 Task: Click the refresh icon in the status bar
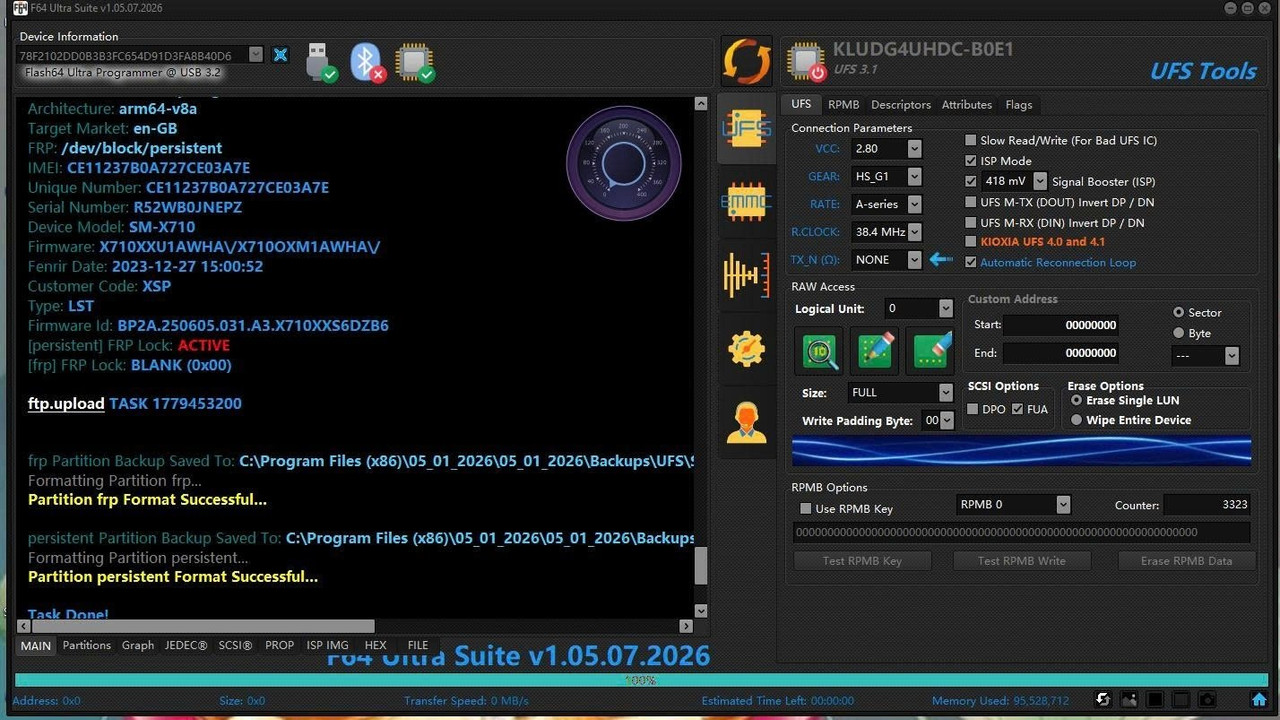1102,700
